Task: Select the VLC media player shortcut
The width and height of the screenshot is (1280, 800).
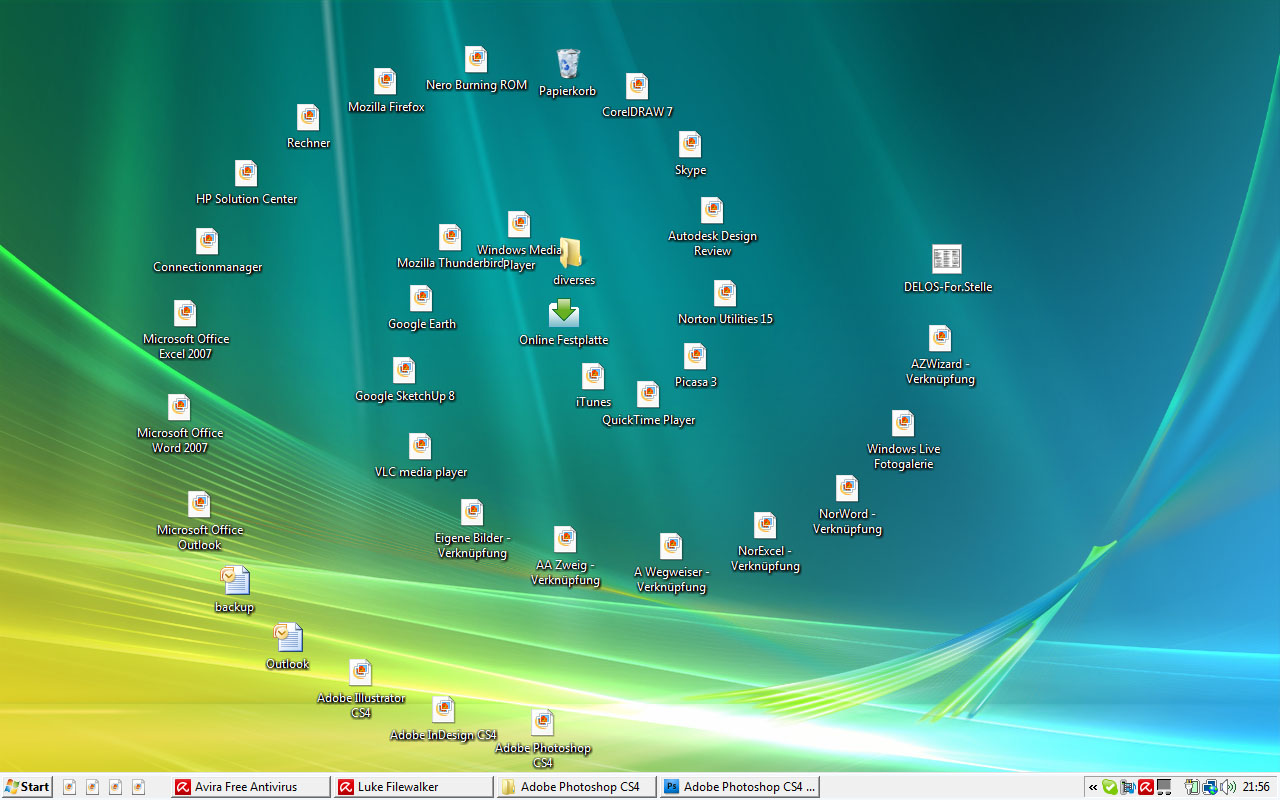Action: 420,447
